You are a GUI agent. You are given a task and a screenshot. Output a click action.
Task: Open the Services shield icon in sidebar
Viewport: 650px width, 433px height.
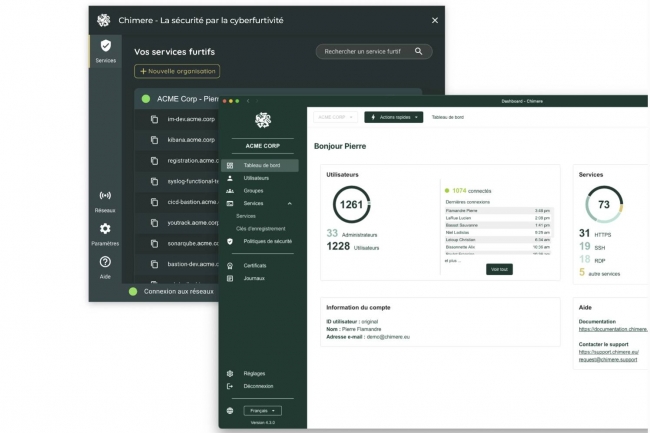(105, 47)
